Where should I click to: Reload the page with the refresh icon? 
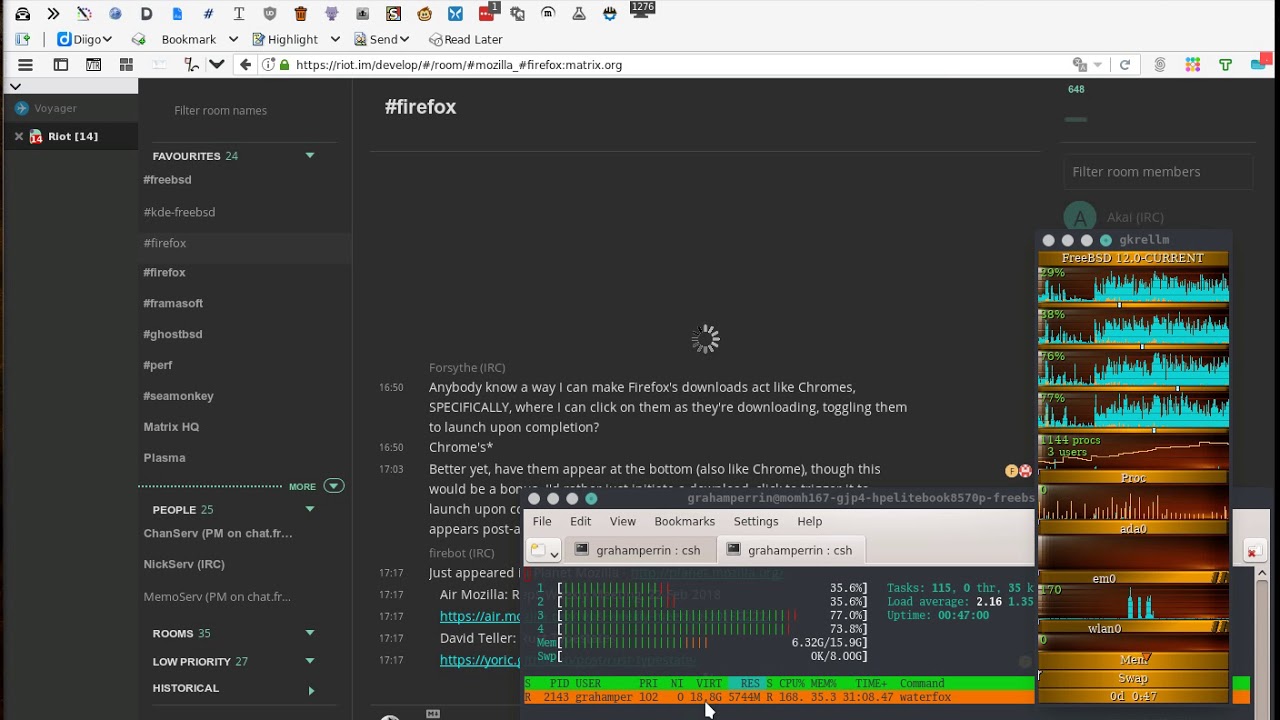pyautogui.click(x=1125, y=65)
